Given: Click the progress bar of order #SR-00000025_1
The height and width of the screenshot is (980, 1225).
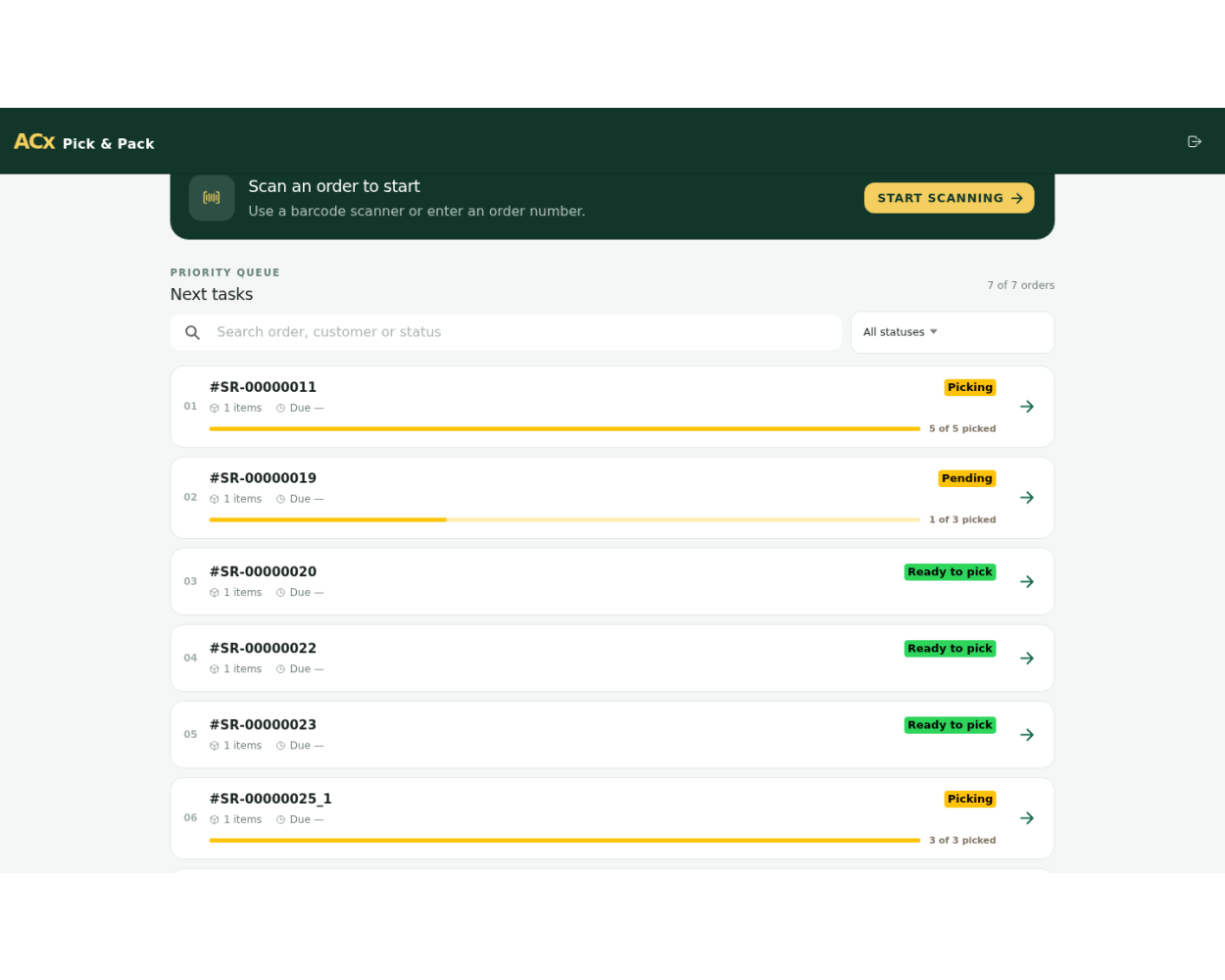Looking at the screenshot, I should point(564,841).
